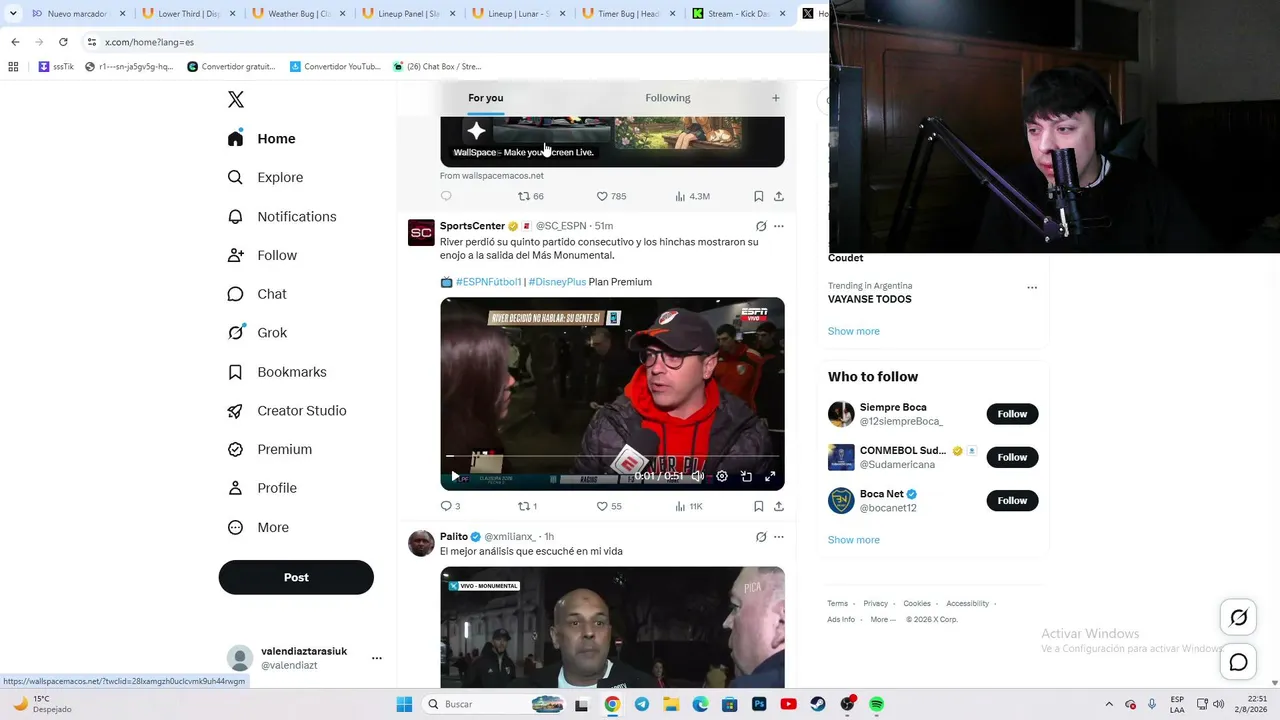Switch to the Stream - Kick browser tab
Image resolution: width=1280 pixels, height=720 pixels.
[739, 14]
